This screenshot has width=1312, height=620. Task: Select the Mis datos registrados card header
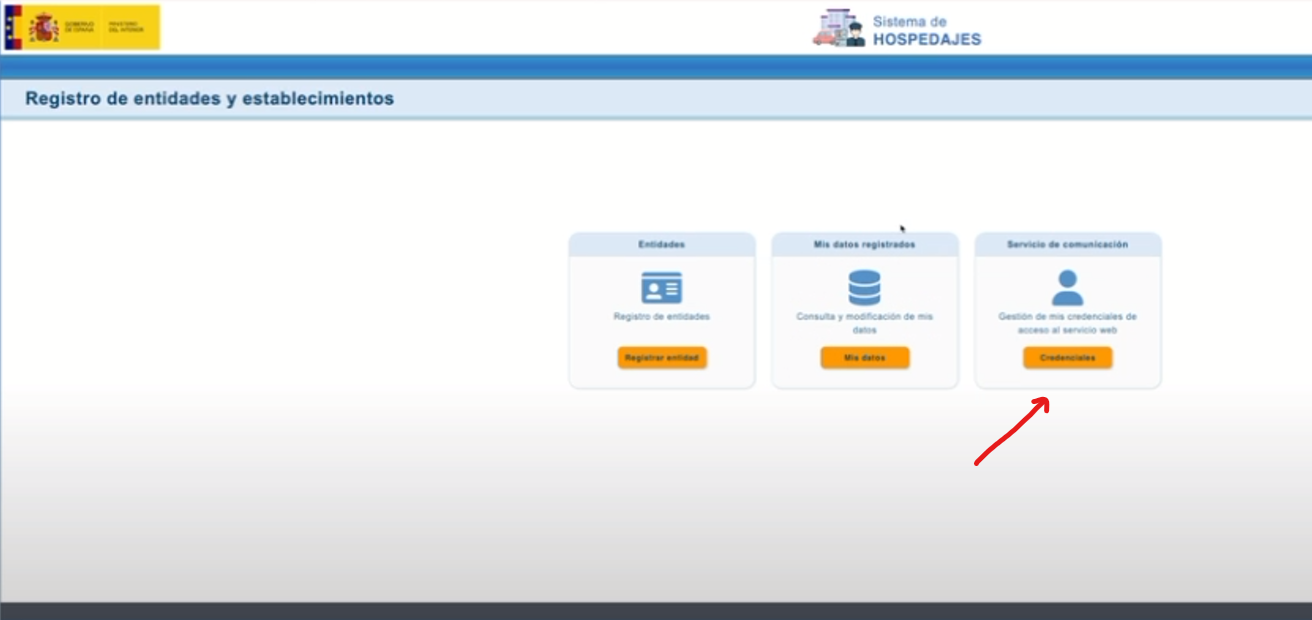(x=865, y=244)
